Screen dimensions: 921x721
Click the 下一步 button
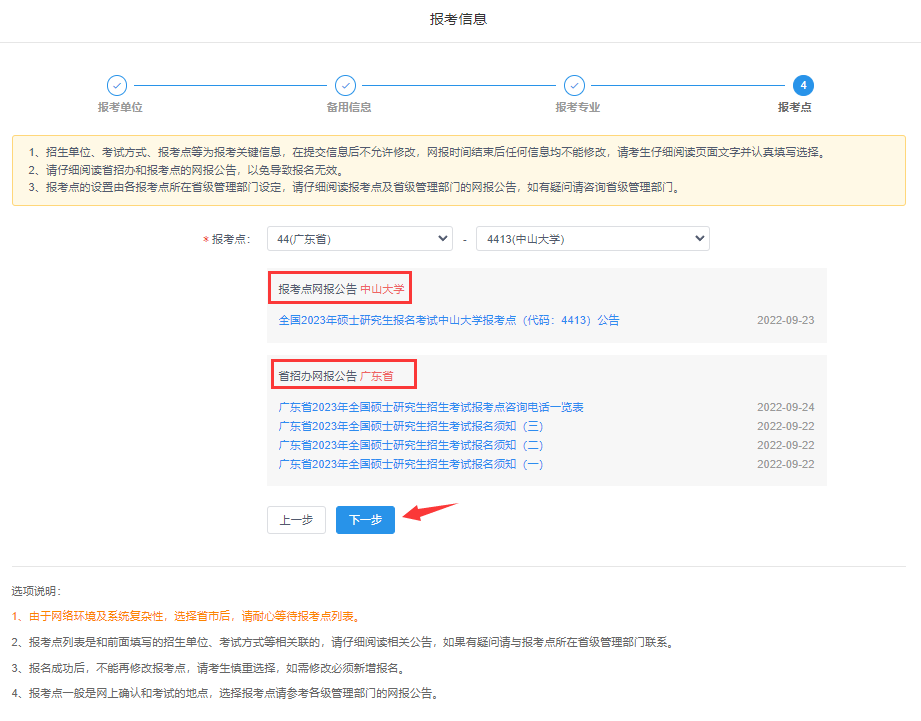(x=365, y=520)
